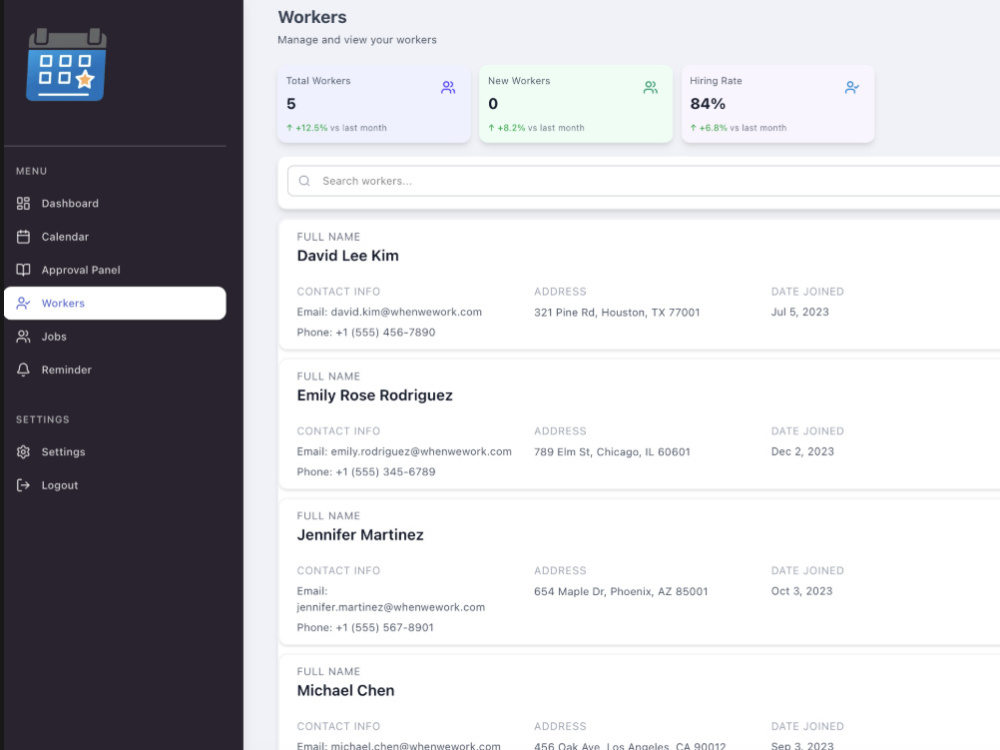Select the Emily Rose Rodriguez name
This screenshot has height=750, width=1000.
pos(375,395)
